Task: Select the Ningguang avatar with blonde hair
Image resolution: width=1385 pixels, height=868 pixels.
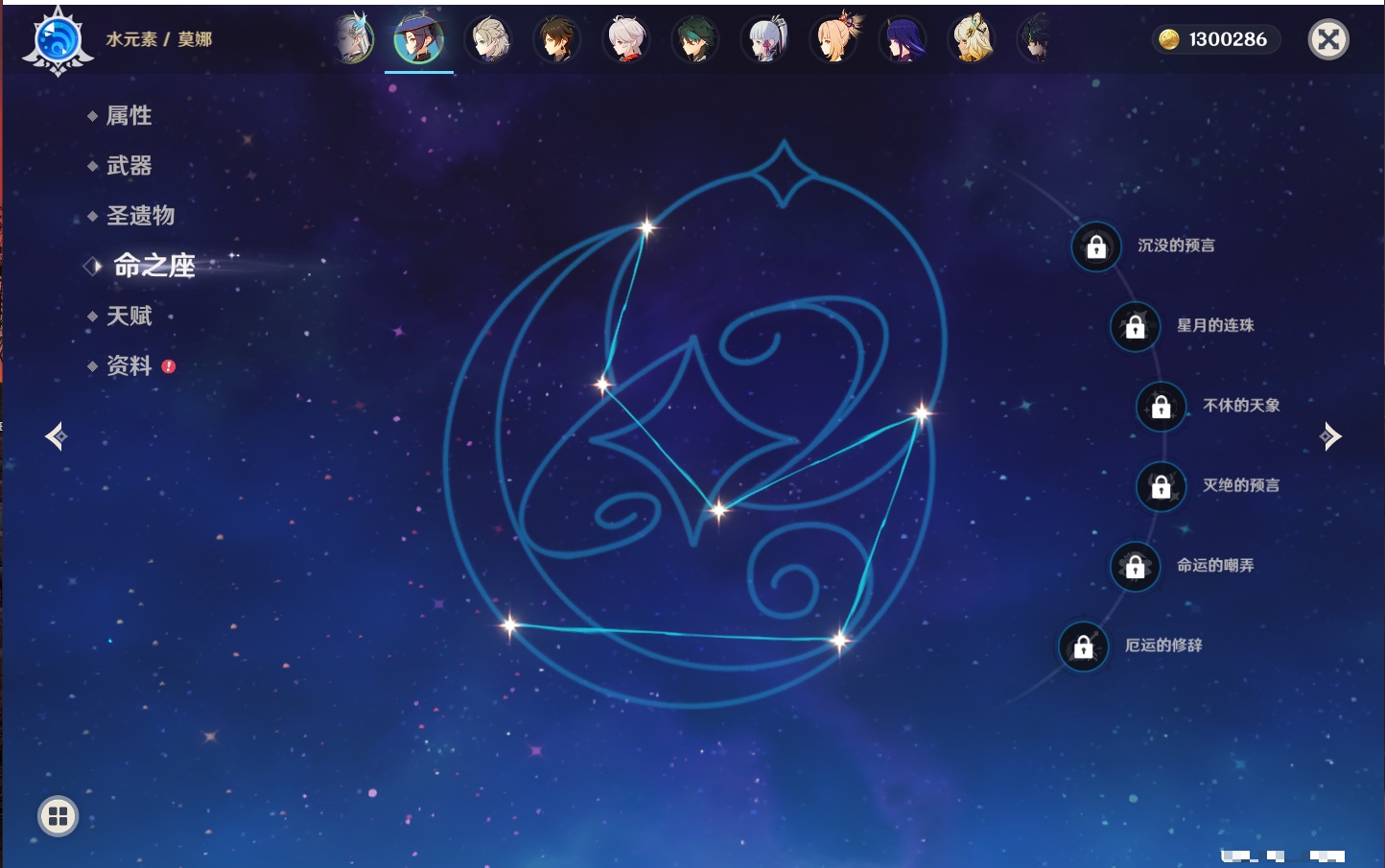Action: (x=972, y=39)
